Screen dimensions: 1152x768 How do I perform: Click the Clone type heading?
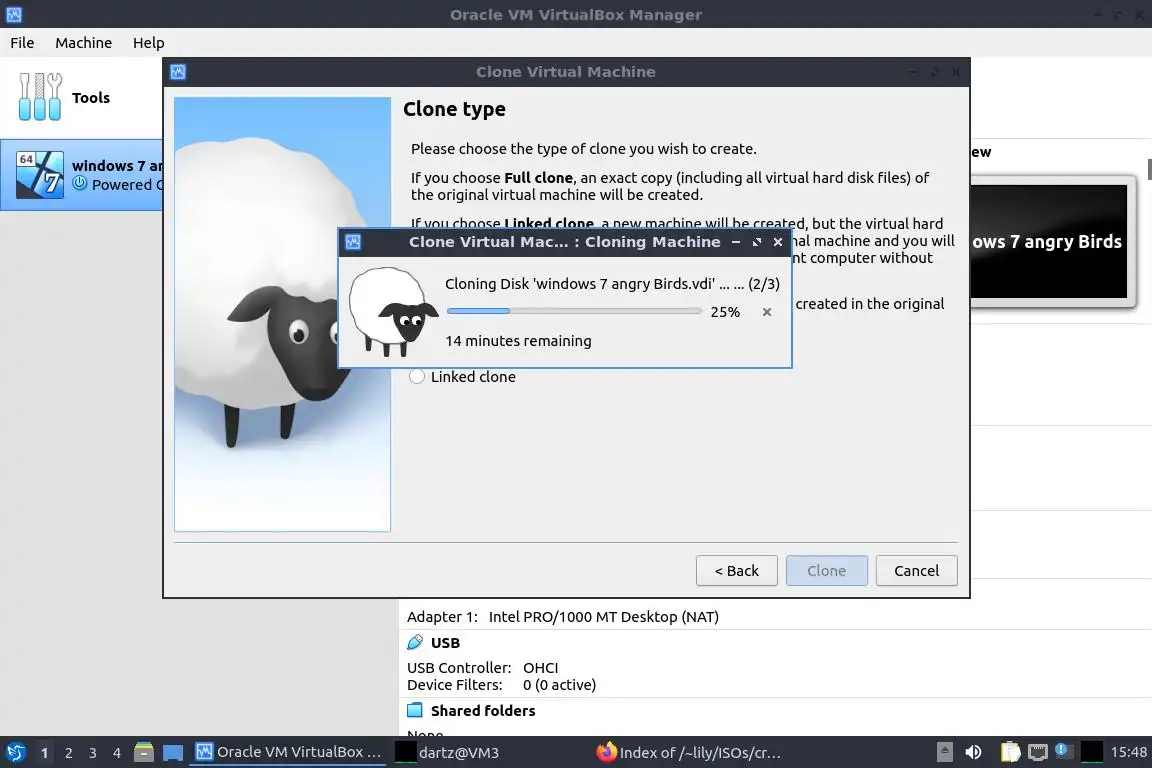454,109
